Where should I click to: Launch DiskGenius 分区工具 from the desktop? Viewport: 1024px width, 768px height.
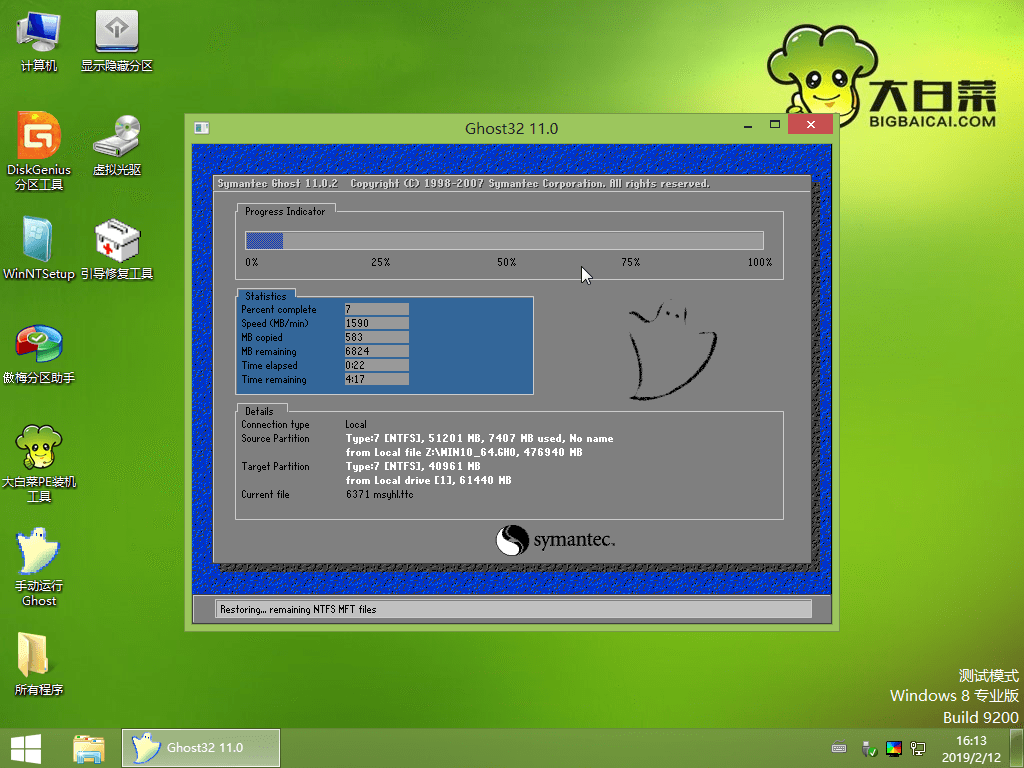tap(39, 151)
